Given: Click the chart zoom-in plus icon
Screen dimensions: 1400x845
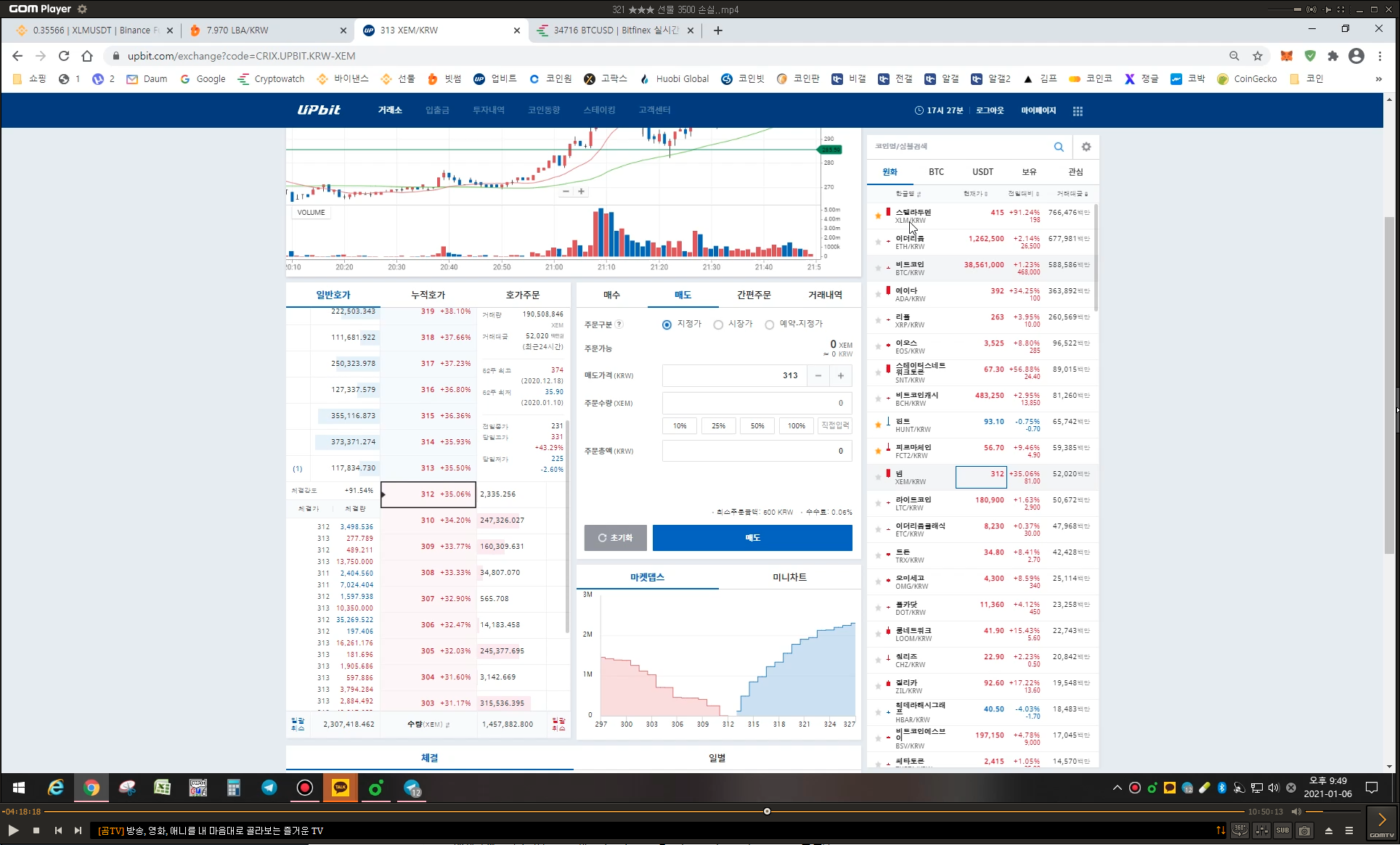Looking at the screenshot, I should (581, 192).
